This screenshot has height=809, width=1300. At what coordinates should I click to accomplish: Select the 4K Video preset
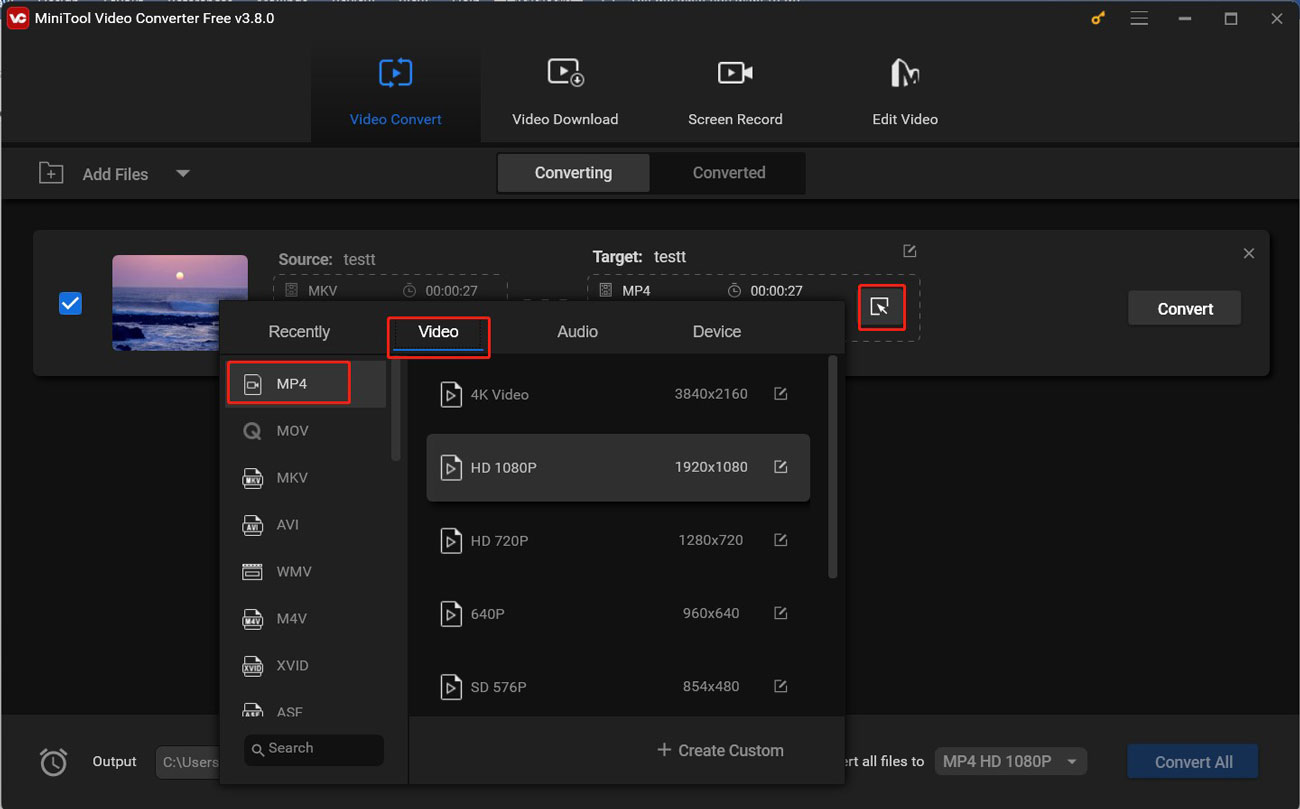click(x=618, y=394)
